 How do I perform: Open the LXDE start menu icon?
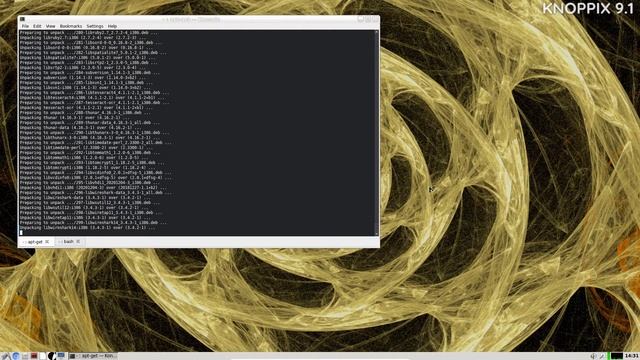(x=5, y=356)
